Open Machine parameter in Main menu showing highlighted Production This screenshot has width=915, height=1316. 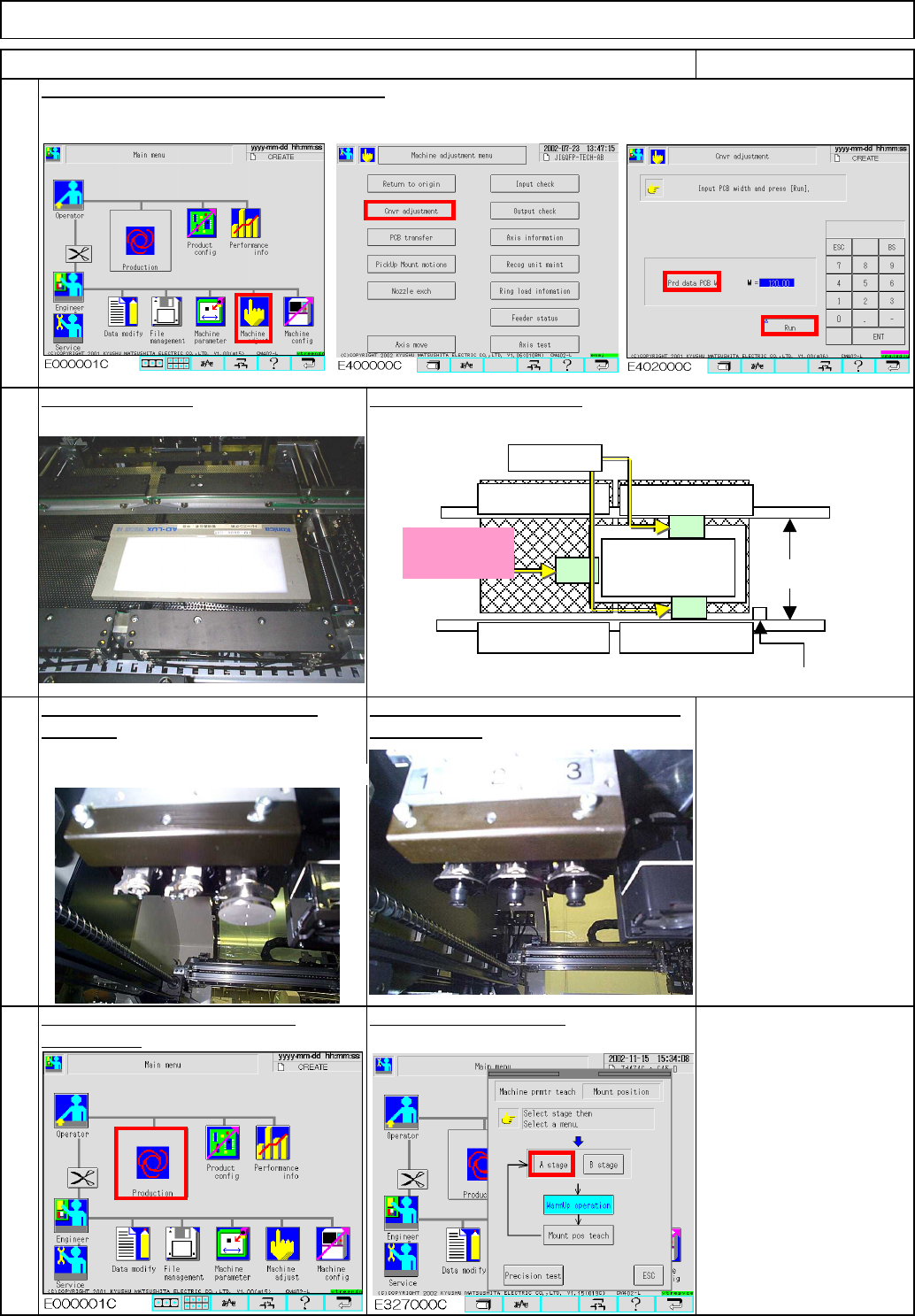coord(232,1252)
